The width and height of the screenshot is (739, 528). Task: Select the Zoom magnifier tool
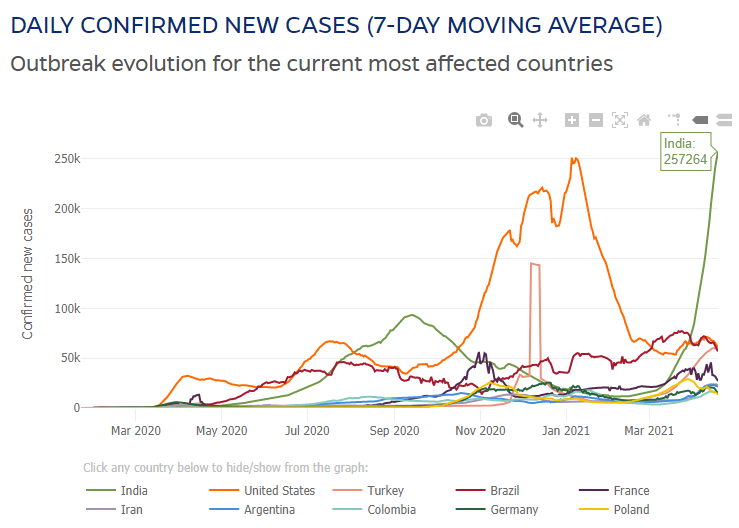[x=516, y=120]
